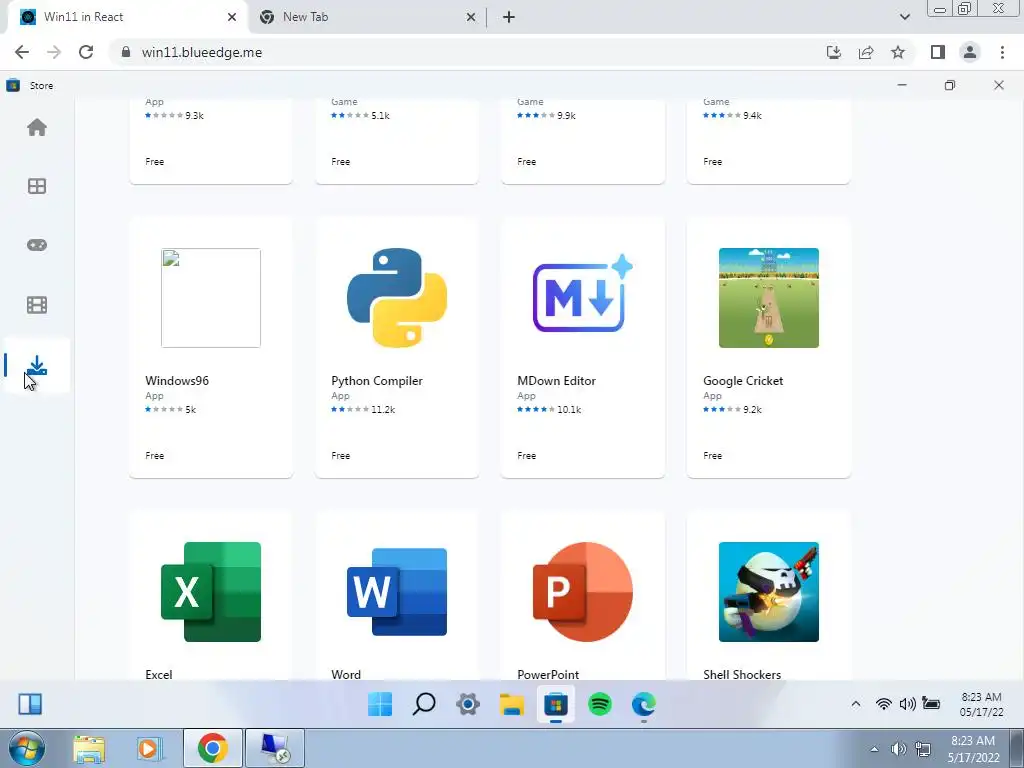Select the Word app icon
Image resolution: width=1024 pixels, height=768 pixels.
[396, 592]
